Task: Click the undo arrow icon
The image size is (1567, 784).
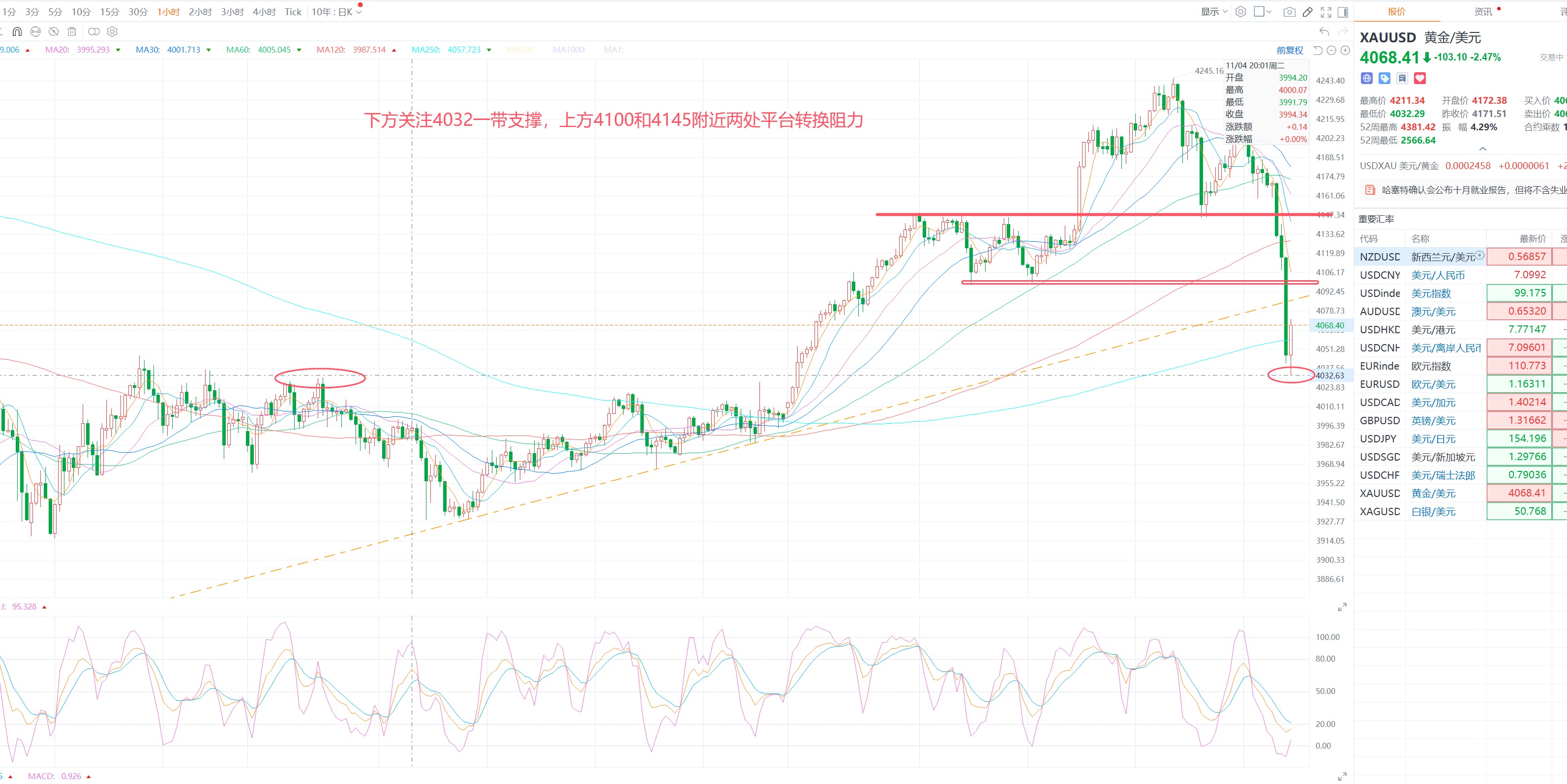Action: [1325, 31]
